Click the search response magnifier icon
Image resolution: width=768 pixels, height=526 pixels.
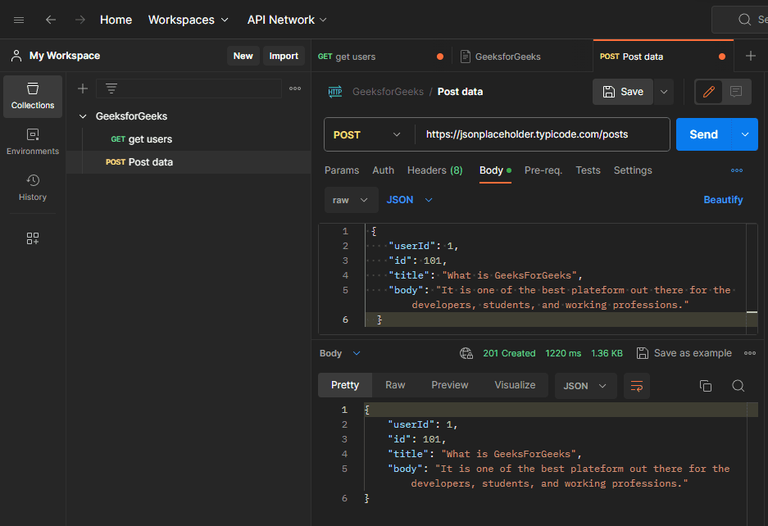click(738, 386)
